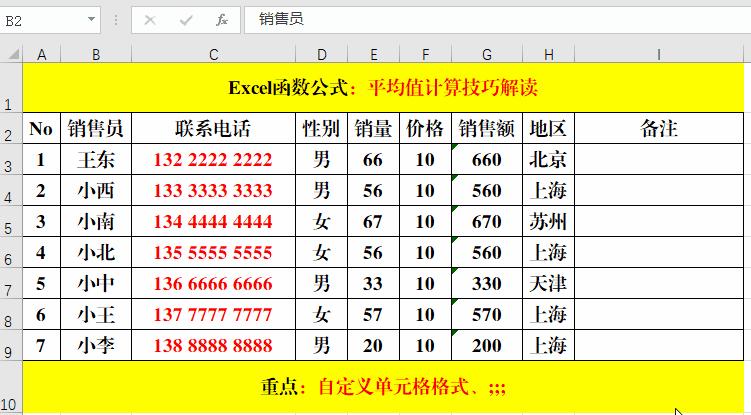751x415 pixels.
Task: Click the 价格 header cell
Action: pos(425,128)
